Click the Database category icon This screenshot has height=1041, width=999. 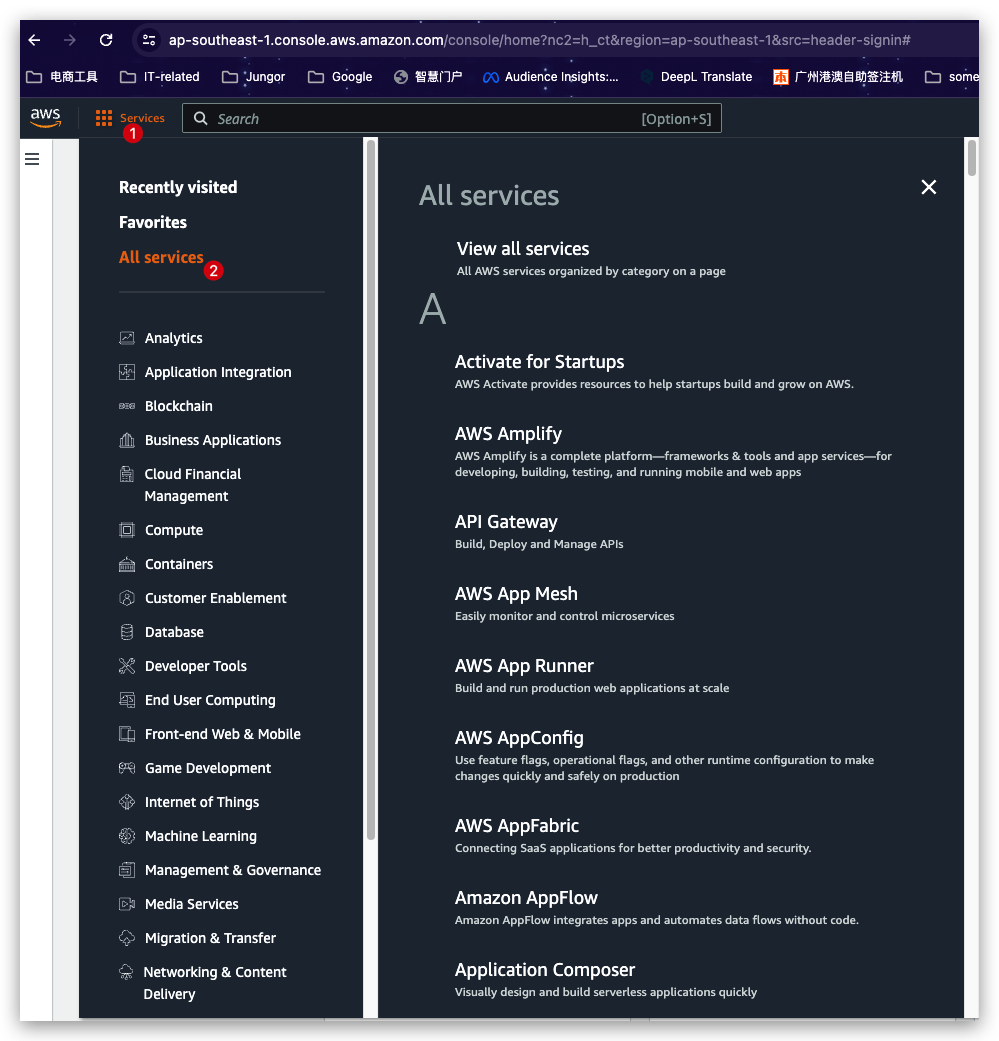click(x=127, y=632)
